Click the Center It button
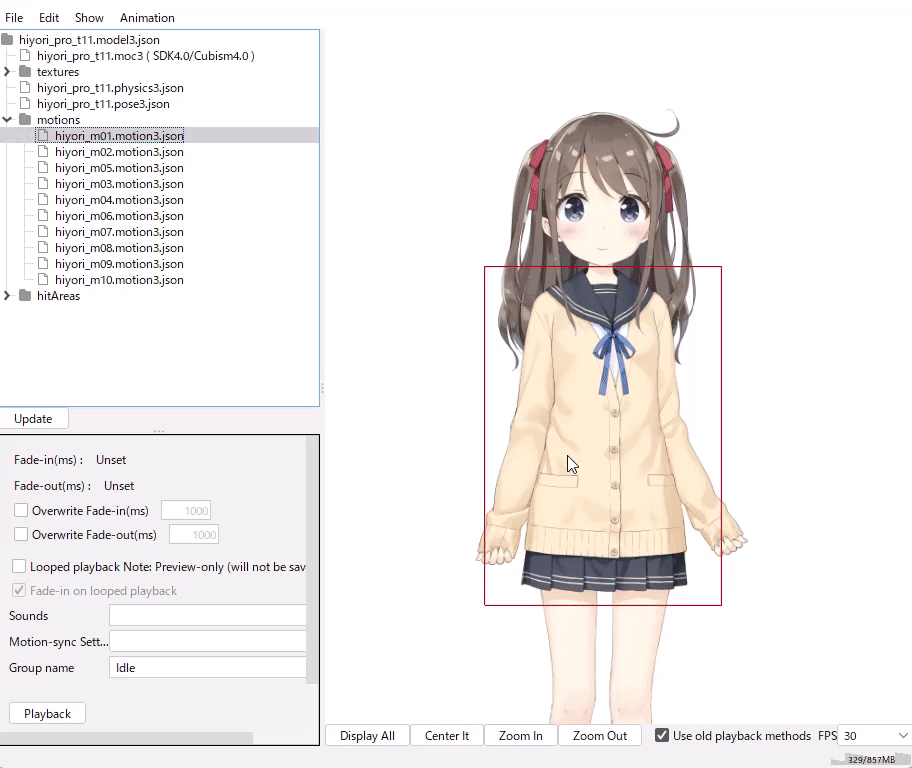The image size is (912, 768). [x=446, y=735]
